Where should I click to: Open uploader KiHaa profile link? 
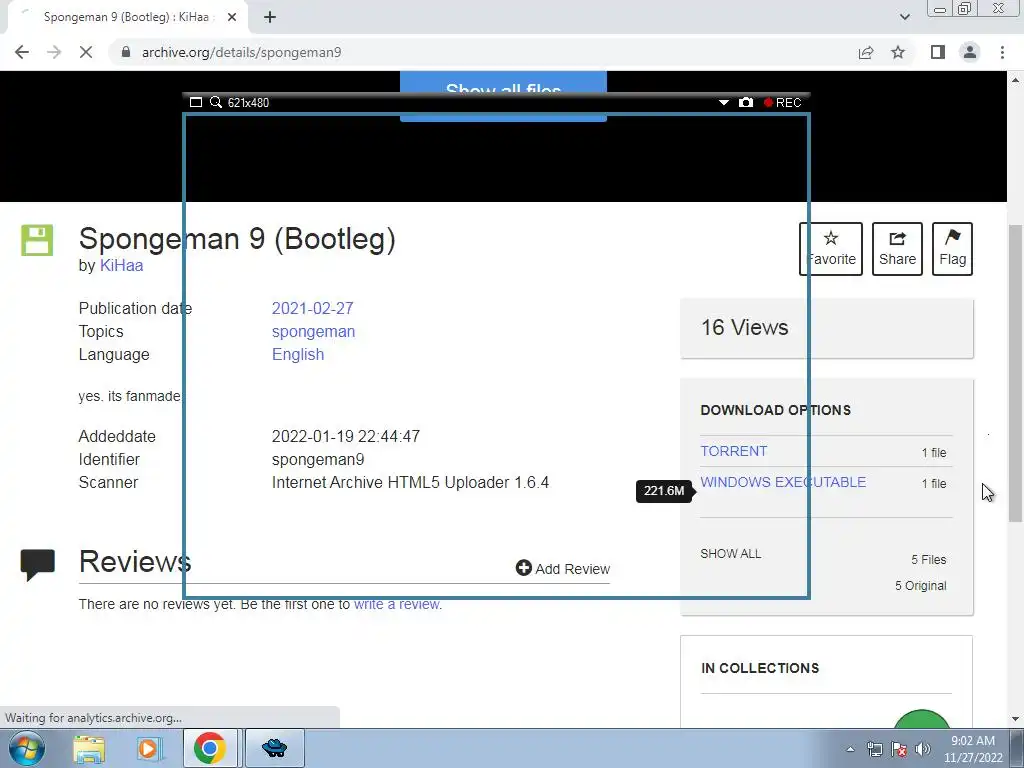point(121,265)
